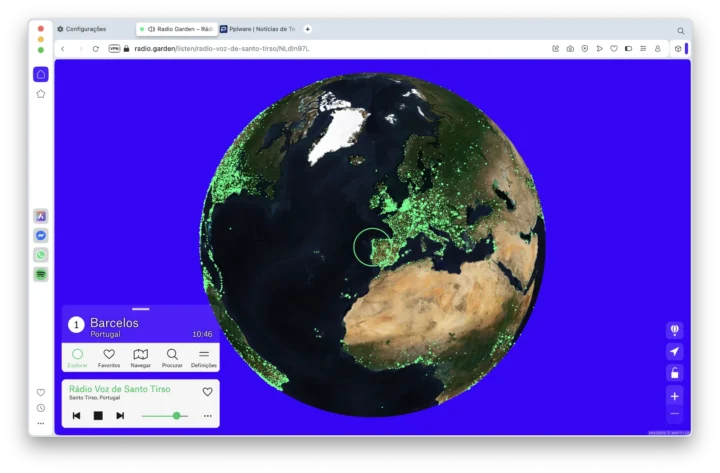Click the balloon ride icon
The height and width of the screenshot is (473, 720).
[x=674, y=330]
